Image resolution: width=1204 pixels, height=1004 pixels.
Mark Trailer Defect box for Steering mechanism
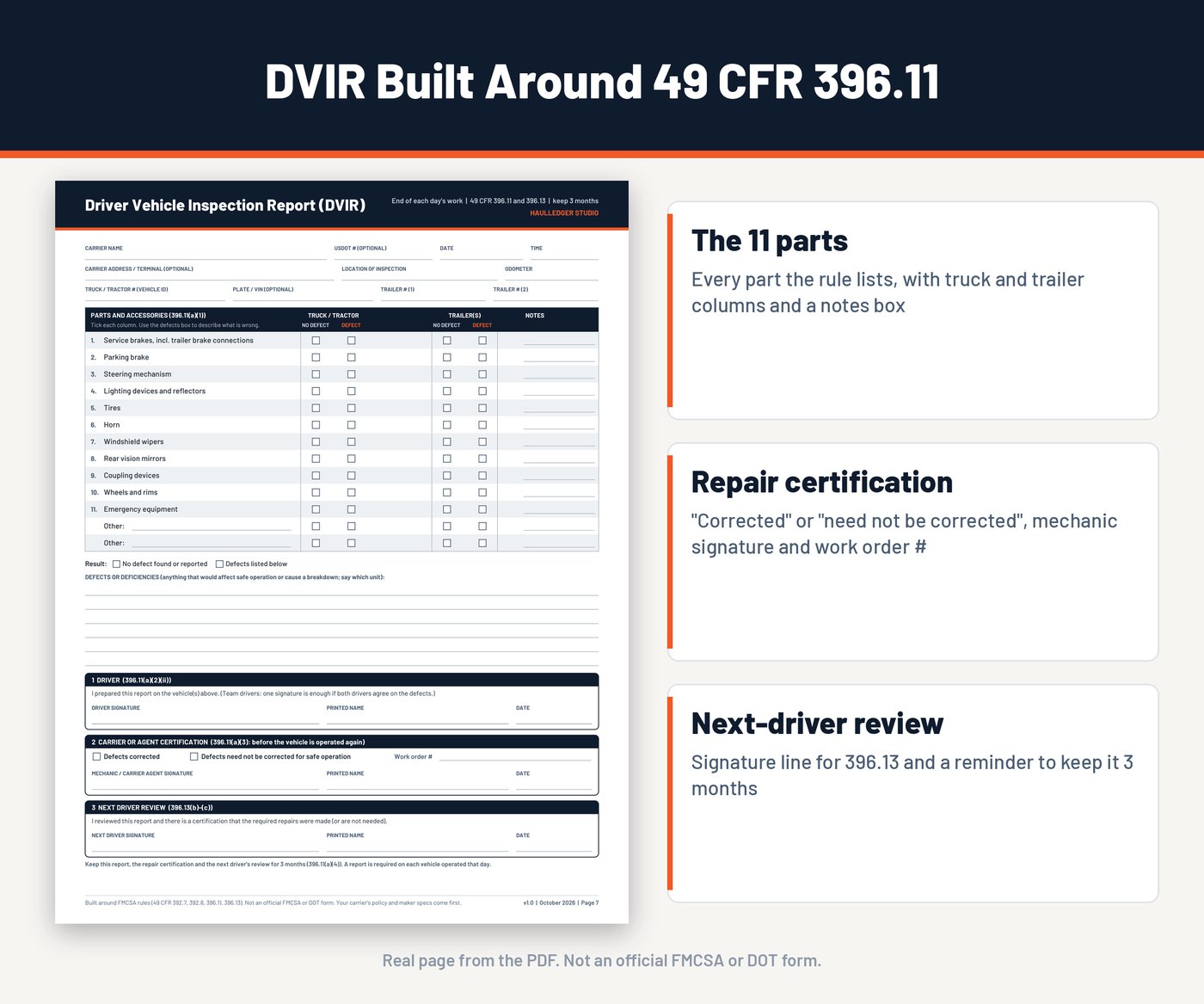(482, 374)
